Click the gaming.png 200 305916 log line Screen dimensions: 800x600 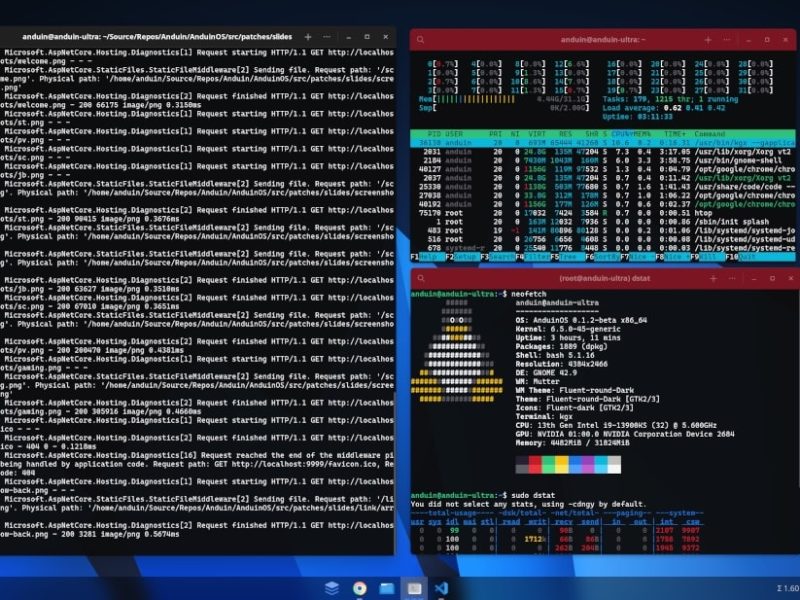101,412
